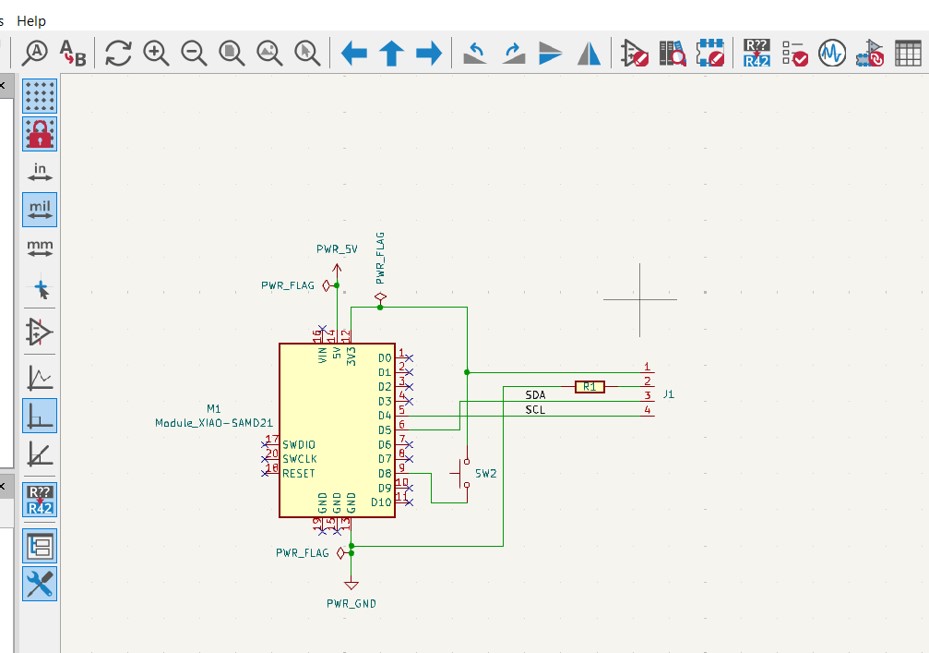Toggle grid visibility in left toolbar
The width and height of the screenshot is (929, 653).
[x=41, y=97]
